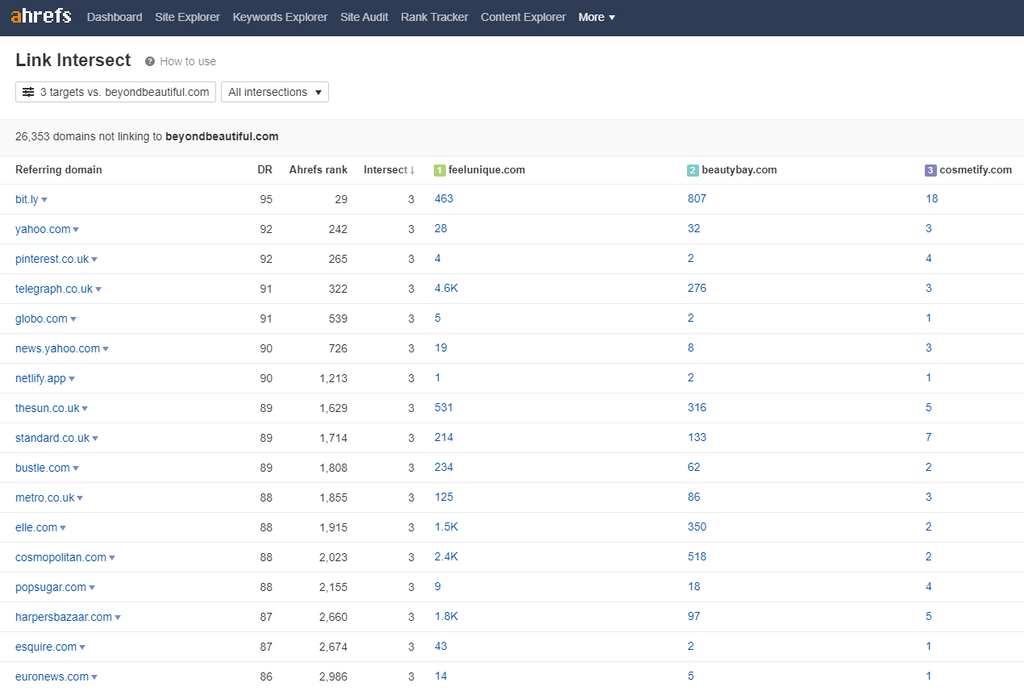This screenshot has height=691, width=1024.
Task: Click the purple number 3 badge for cosmetify.com
Action: pyautogui.click(x=930, y=171)
